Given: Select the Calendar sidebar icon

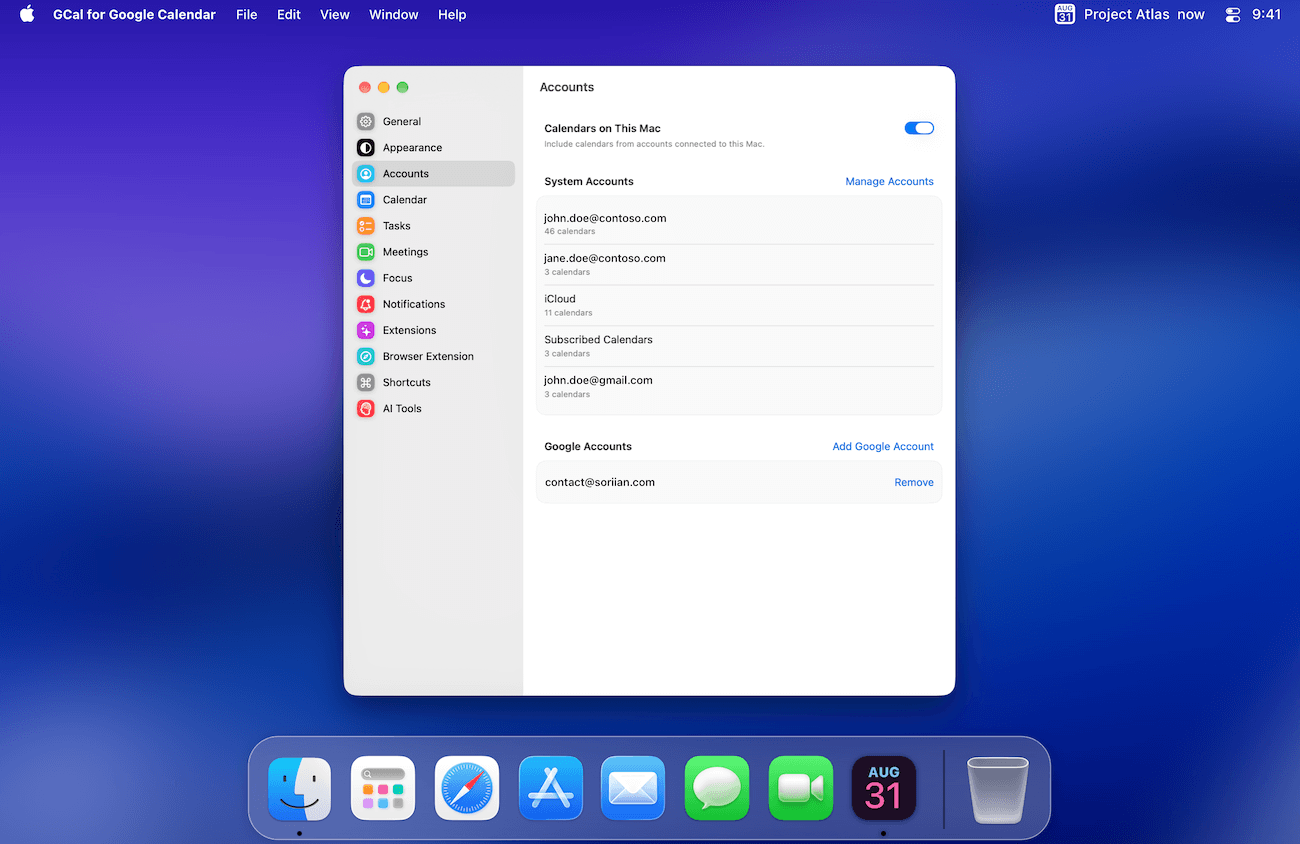Looking at the screenshot, I should [366, 199].
